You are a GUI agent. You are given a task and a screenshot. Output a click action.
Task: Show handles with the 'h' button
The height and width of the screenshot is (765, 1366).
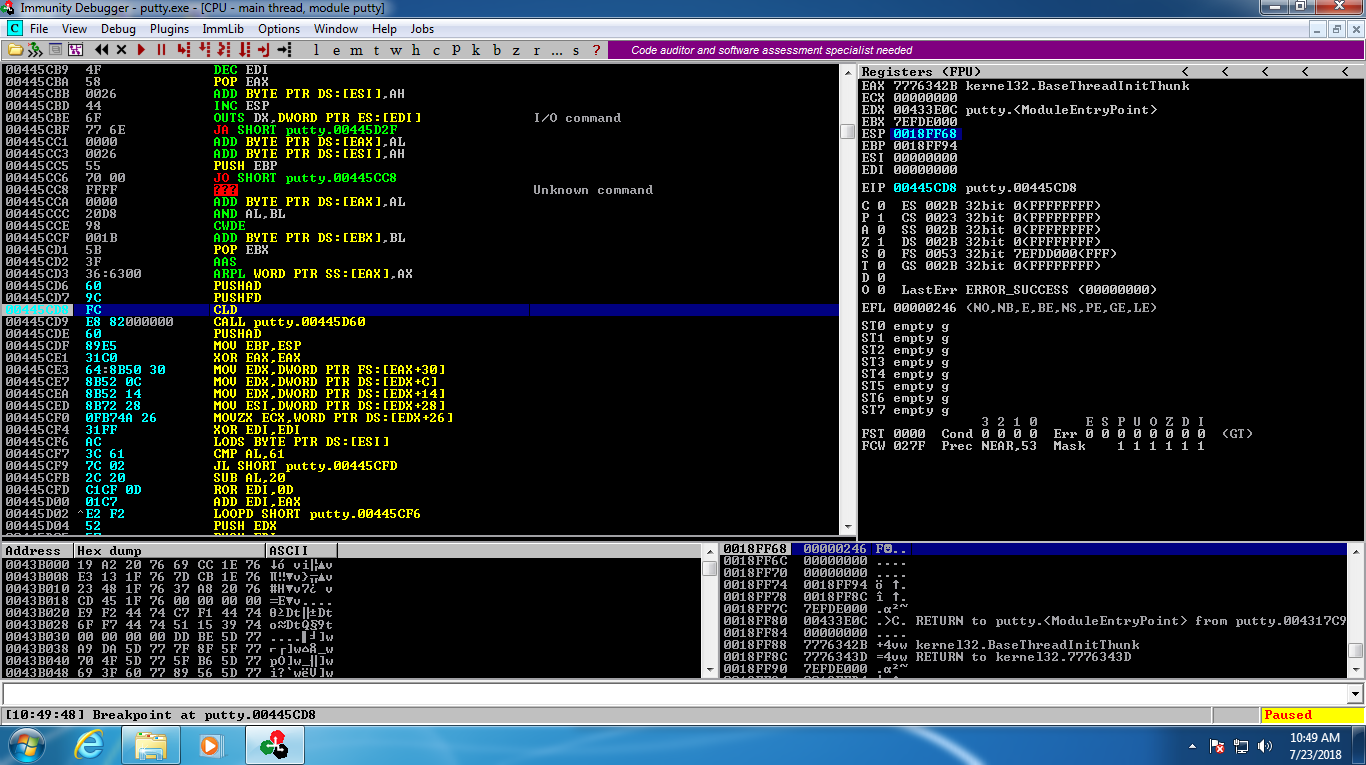point(416,50)
